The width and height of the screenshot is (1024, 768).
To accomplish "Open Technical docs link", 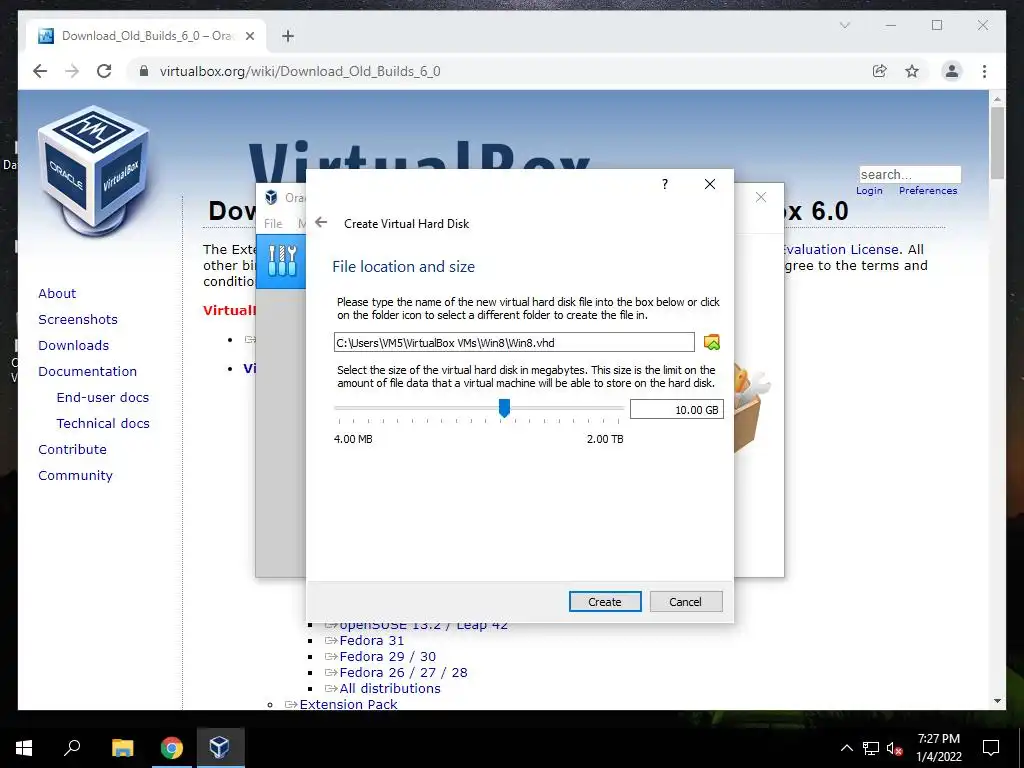I will click(103, 423).
